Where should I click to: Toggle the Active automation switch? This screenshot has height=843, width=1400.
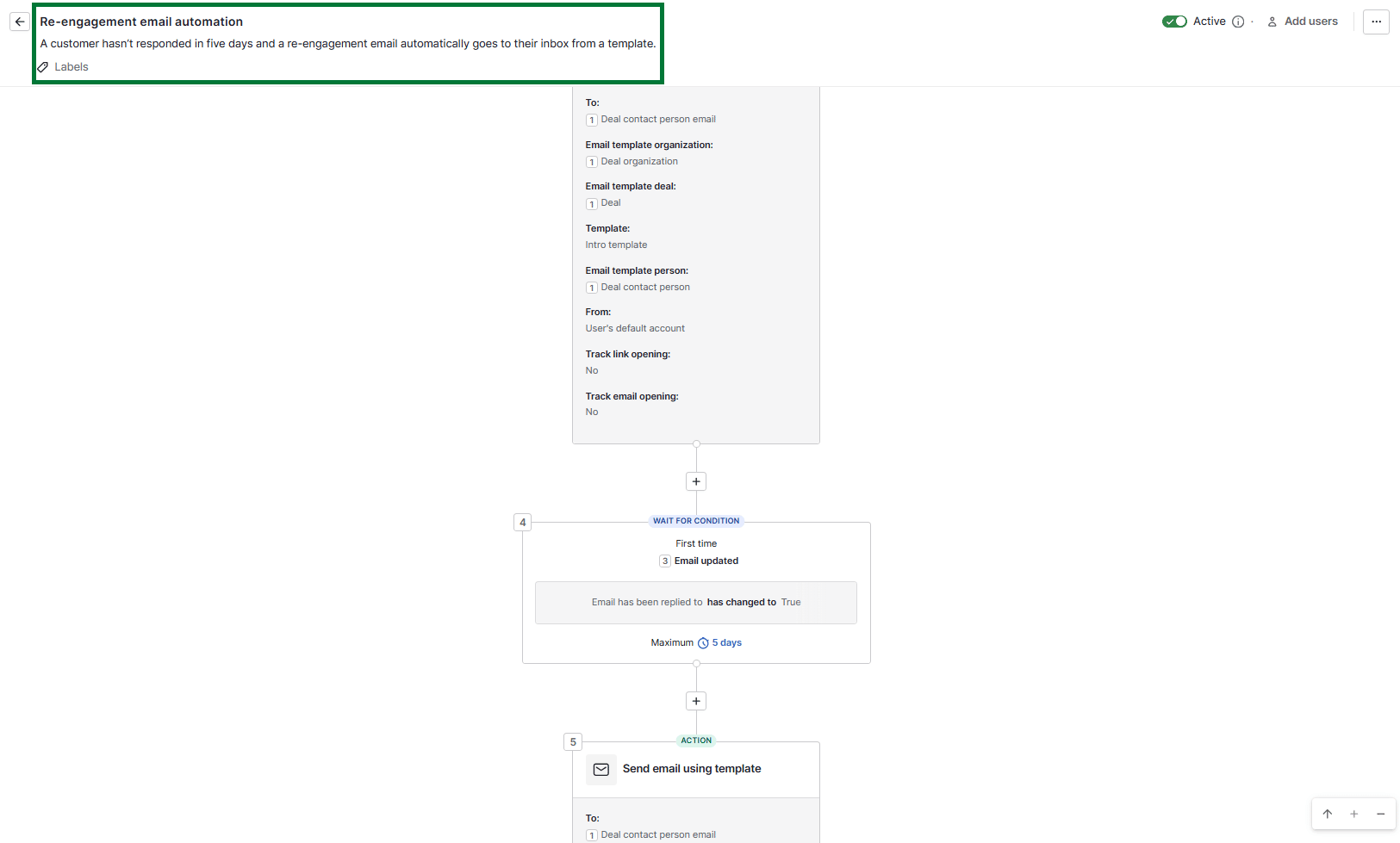pos(1174,22)
